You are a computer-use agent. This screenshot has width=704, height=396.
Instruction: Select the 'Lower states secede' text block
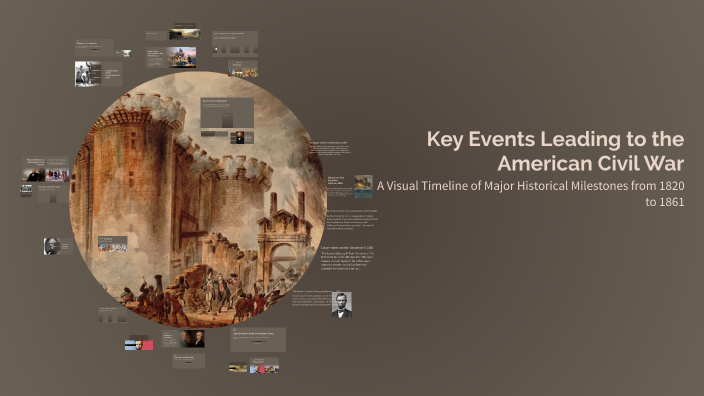348,258
